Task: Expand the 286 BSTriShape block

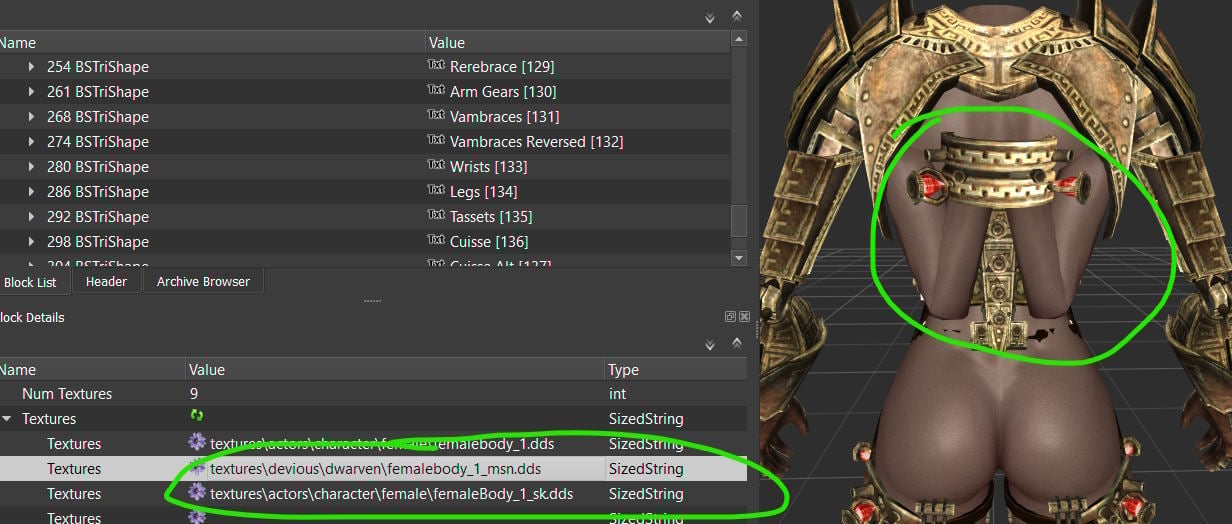Action: tap(32, 192)
